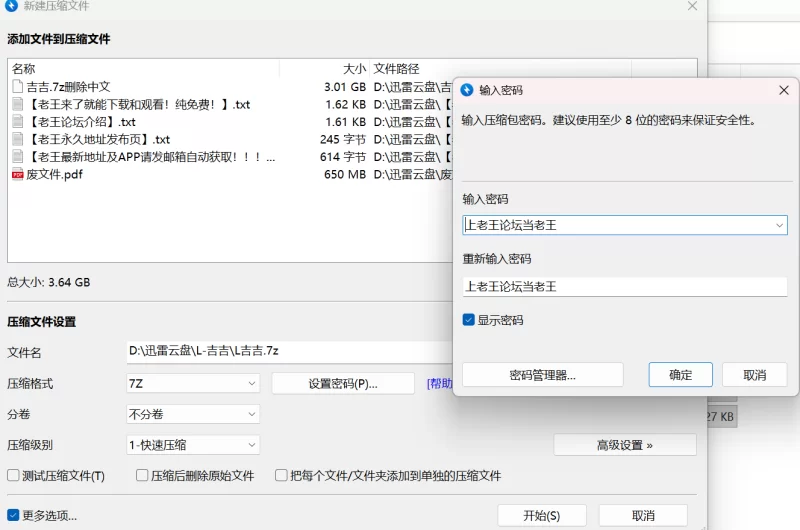
Task: Toggle the 更多选项 checkbox
Action: tap(14, 516)
